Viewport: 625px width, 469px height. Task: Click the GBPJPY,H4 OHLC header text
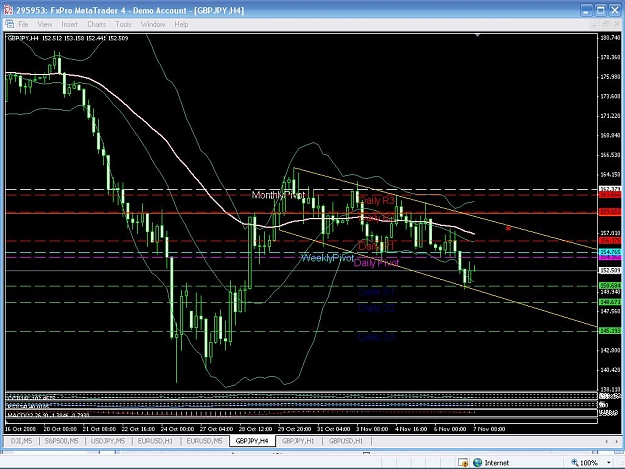click(68, 38)
